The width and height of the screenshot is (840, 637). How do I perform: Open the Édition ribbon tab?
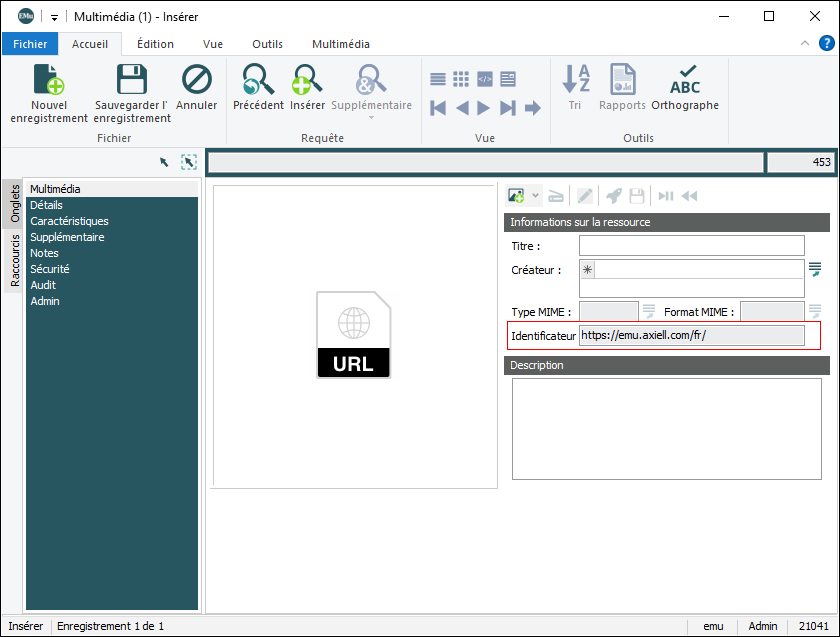pos(155,44)
